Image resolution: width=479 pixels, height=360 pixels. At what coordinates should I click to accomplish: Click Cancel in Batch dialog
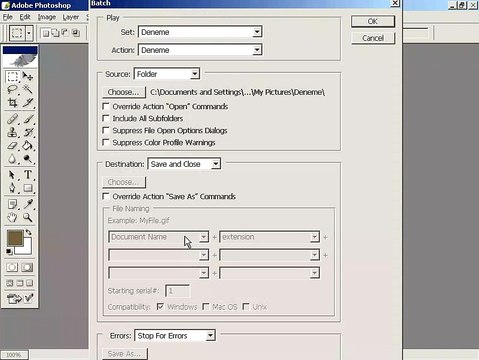pyautogui.click(x=373, y=38)
